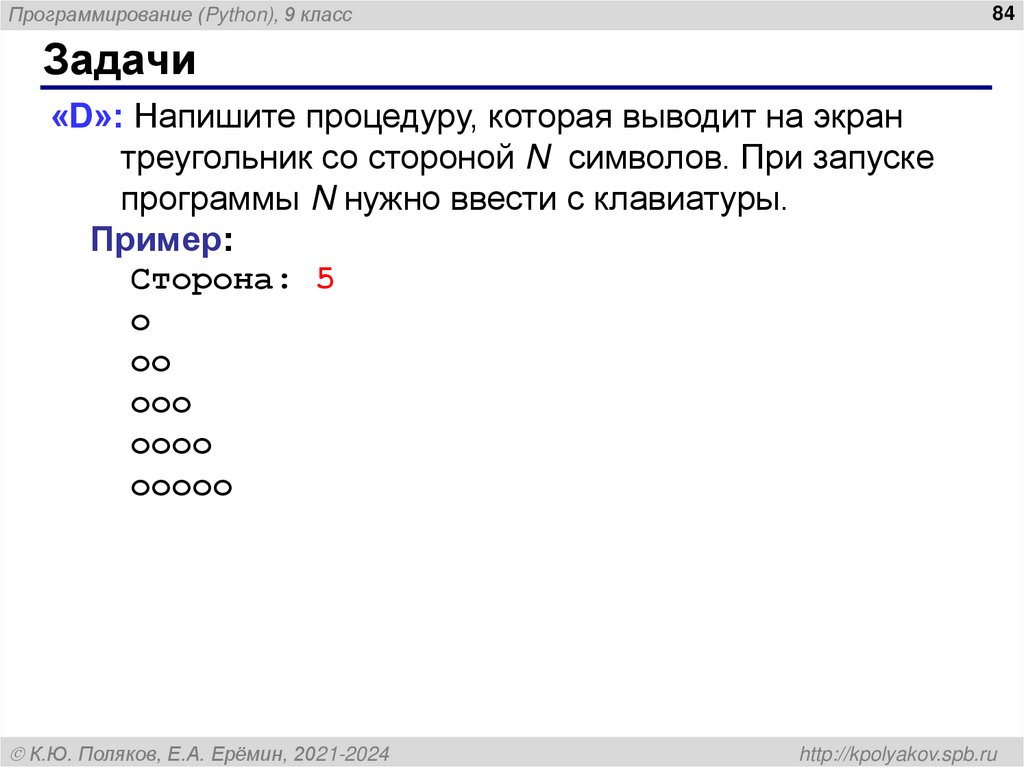Click the "ooo" output line

pos(160,404)
